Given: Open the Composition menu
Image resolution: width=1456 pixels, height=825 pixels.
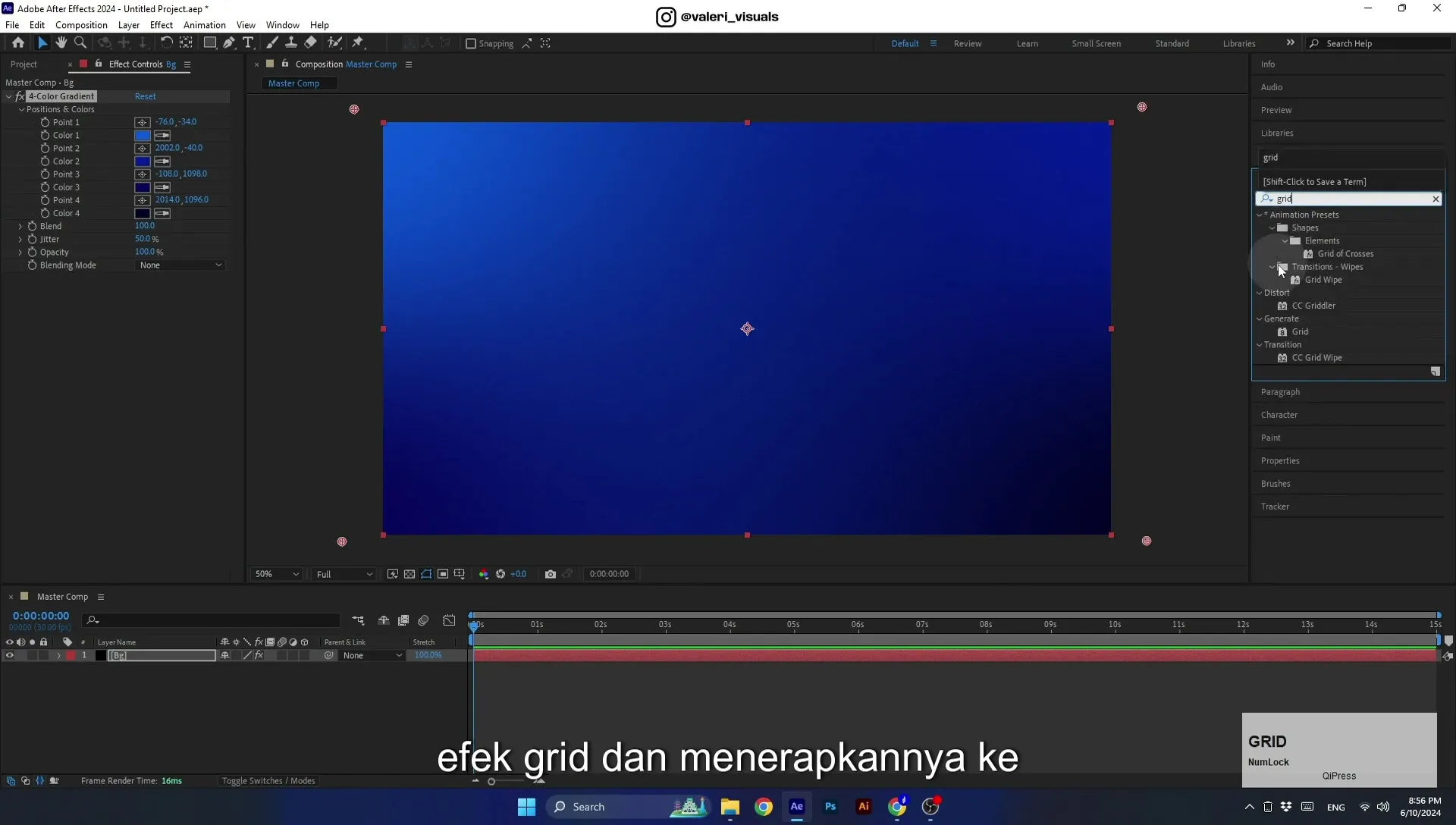Looking at the screenshot, I should [81, 25].
